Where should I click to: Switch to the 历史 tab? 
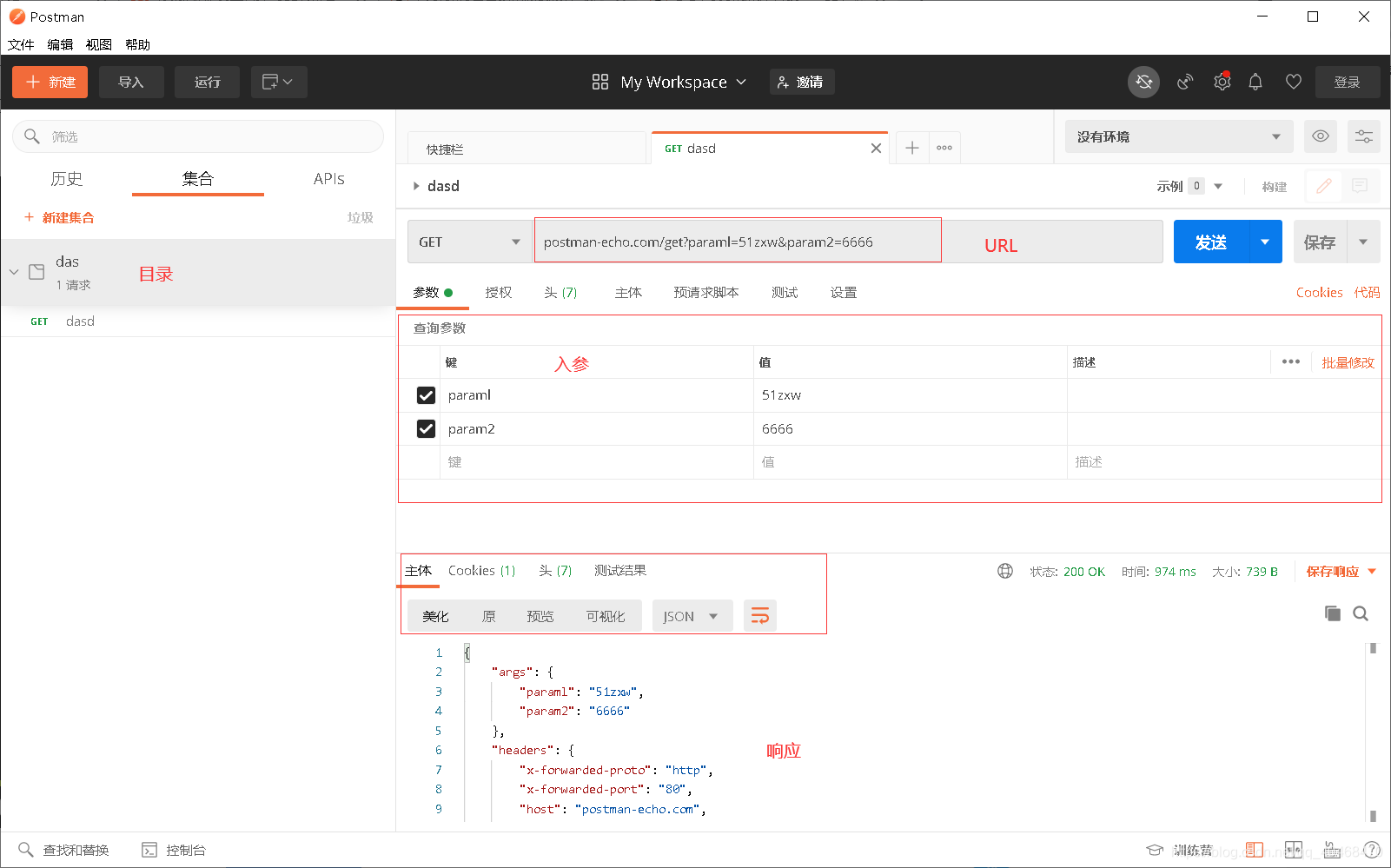coord(67,178)
